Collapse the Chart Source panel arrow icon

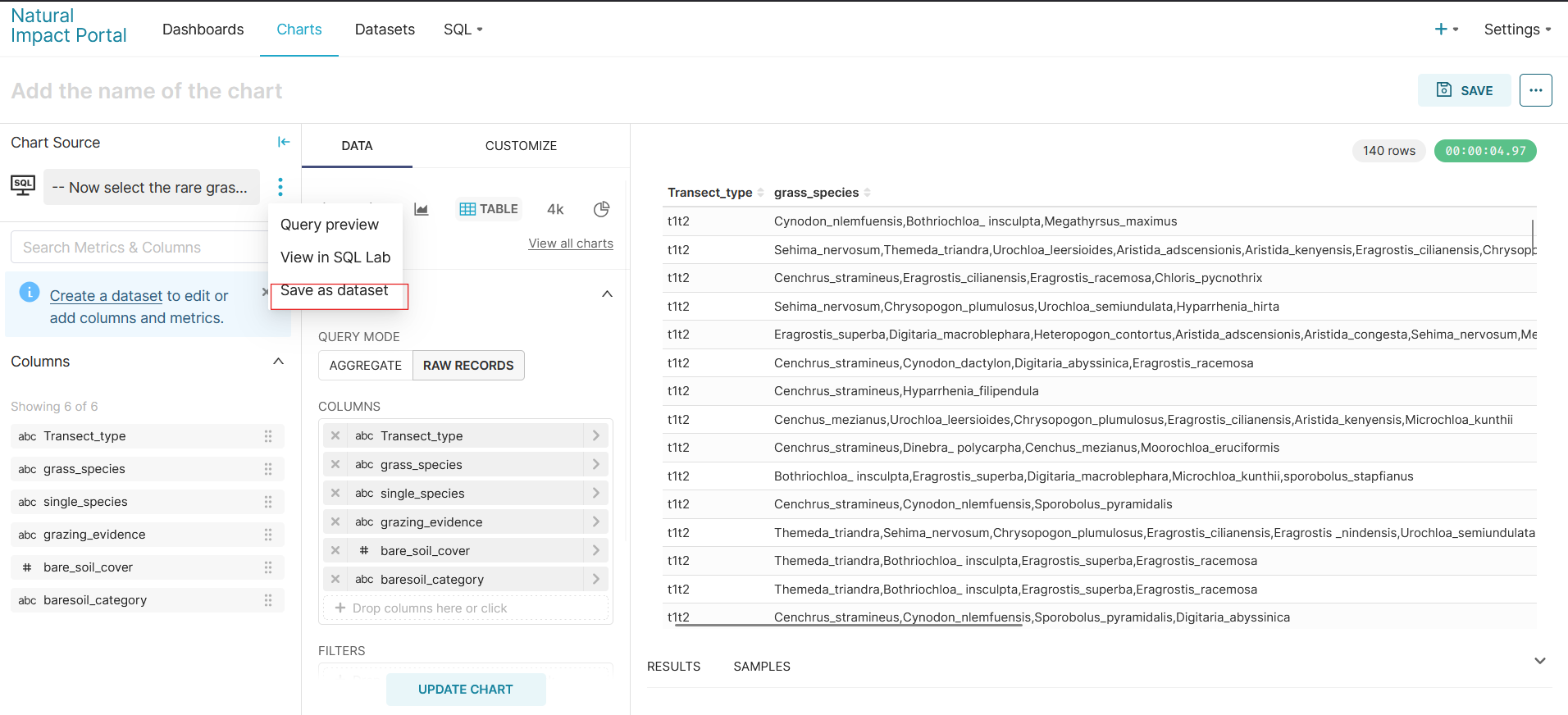click(x=284, y=142)
